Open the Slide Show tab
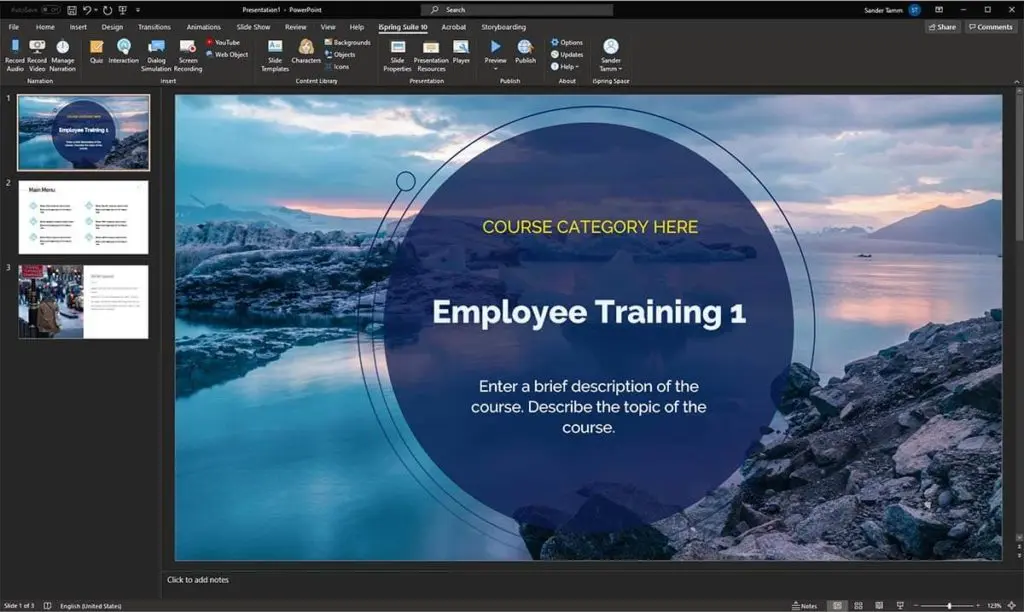 point(253,27)
